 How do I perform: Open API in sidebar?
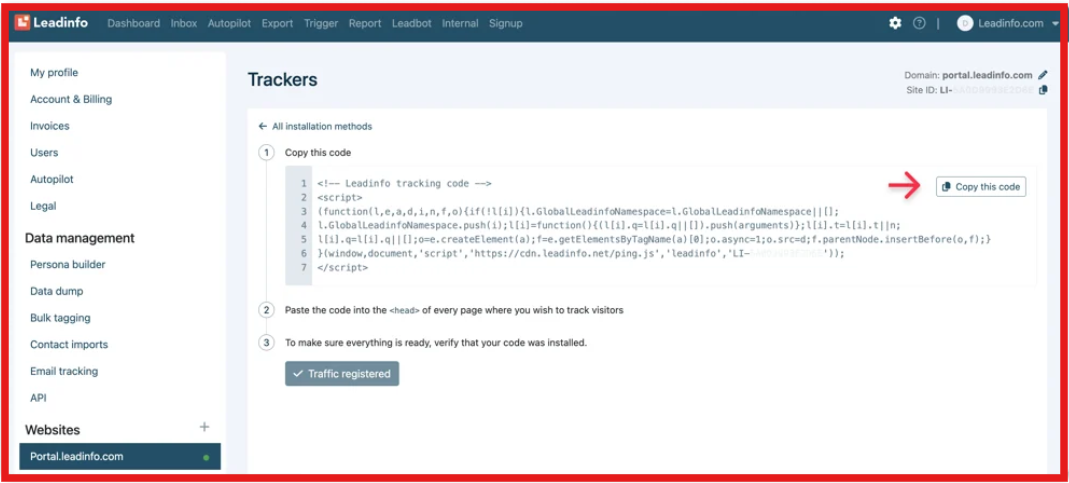click(x=38, y=398)
